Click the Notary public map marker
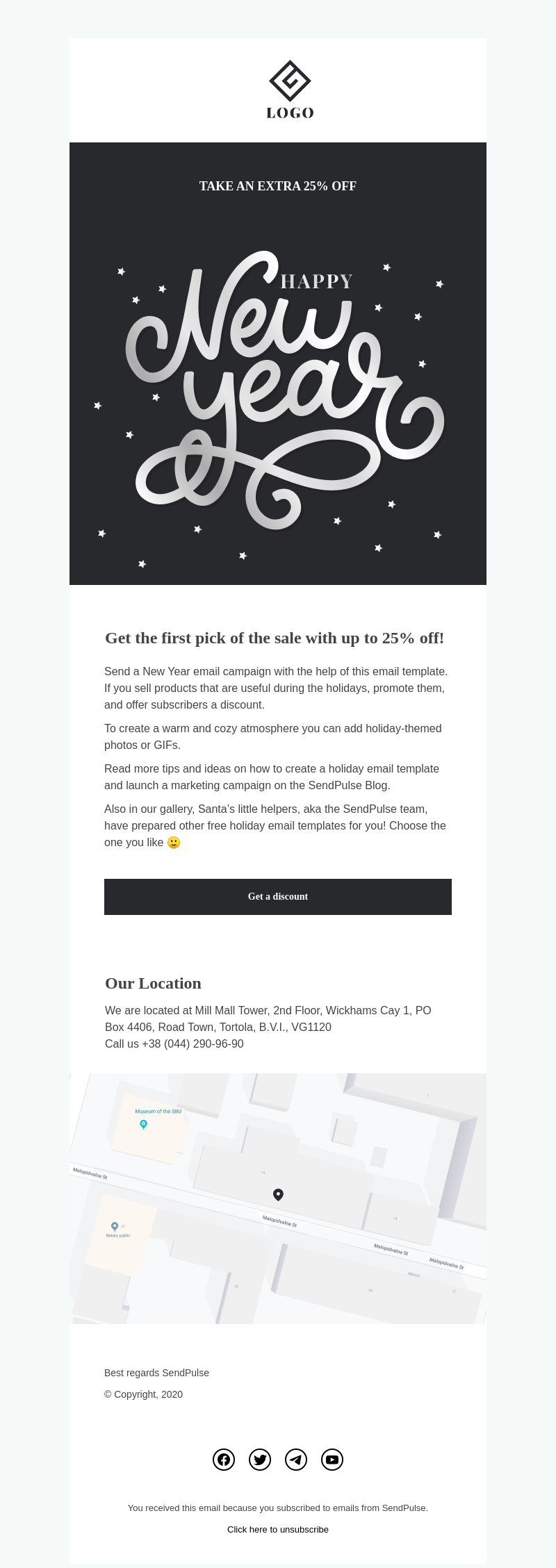 (x=115, y=1227)
